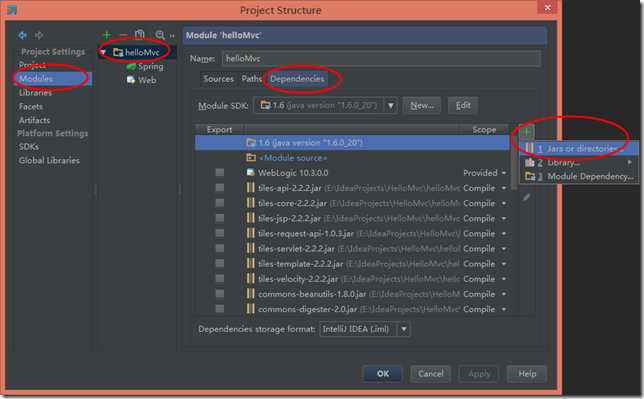Click the commons-beanutils-1.8.0.jar jar icon
This screenshot has width=644, height=399.
(x=250, y=294)
